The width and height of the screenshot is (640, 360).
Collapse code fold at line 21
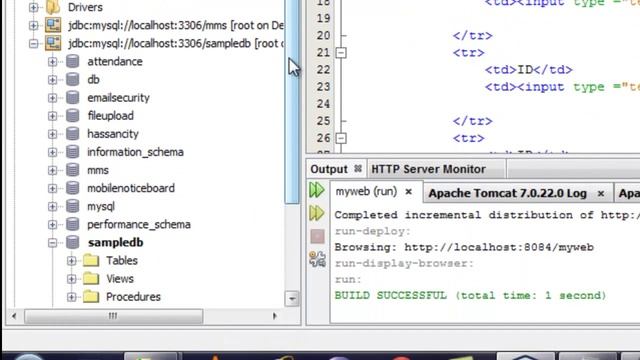click(x=341, y=53)
